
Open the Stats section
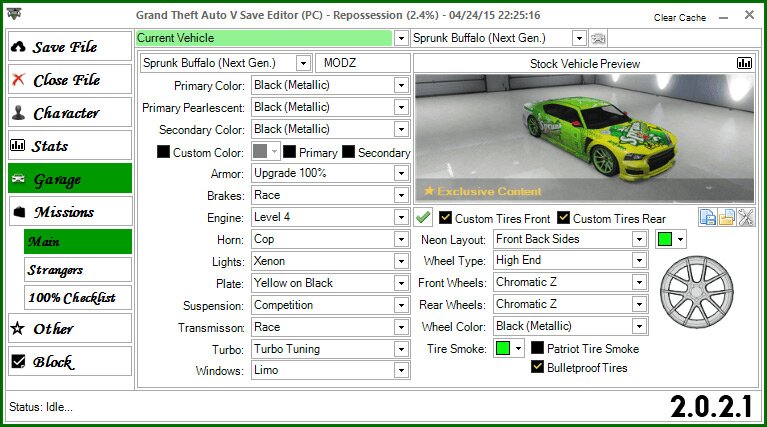pos(69,146)
